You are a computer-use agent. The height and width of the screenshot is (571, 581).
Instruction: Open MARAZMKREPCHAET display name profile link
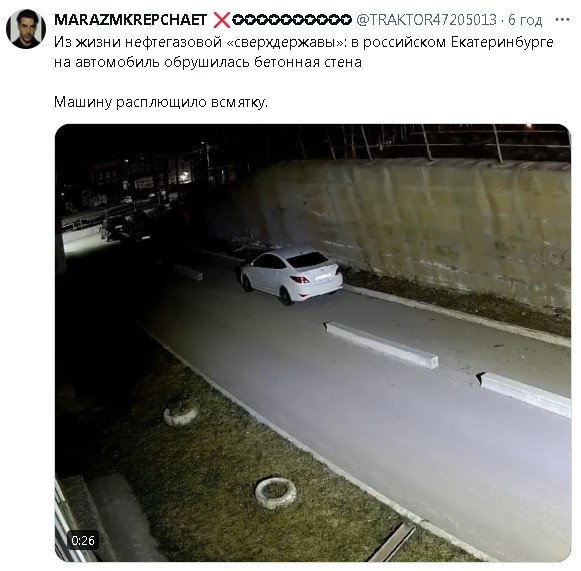tap(130, 20)
